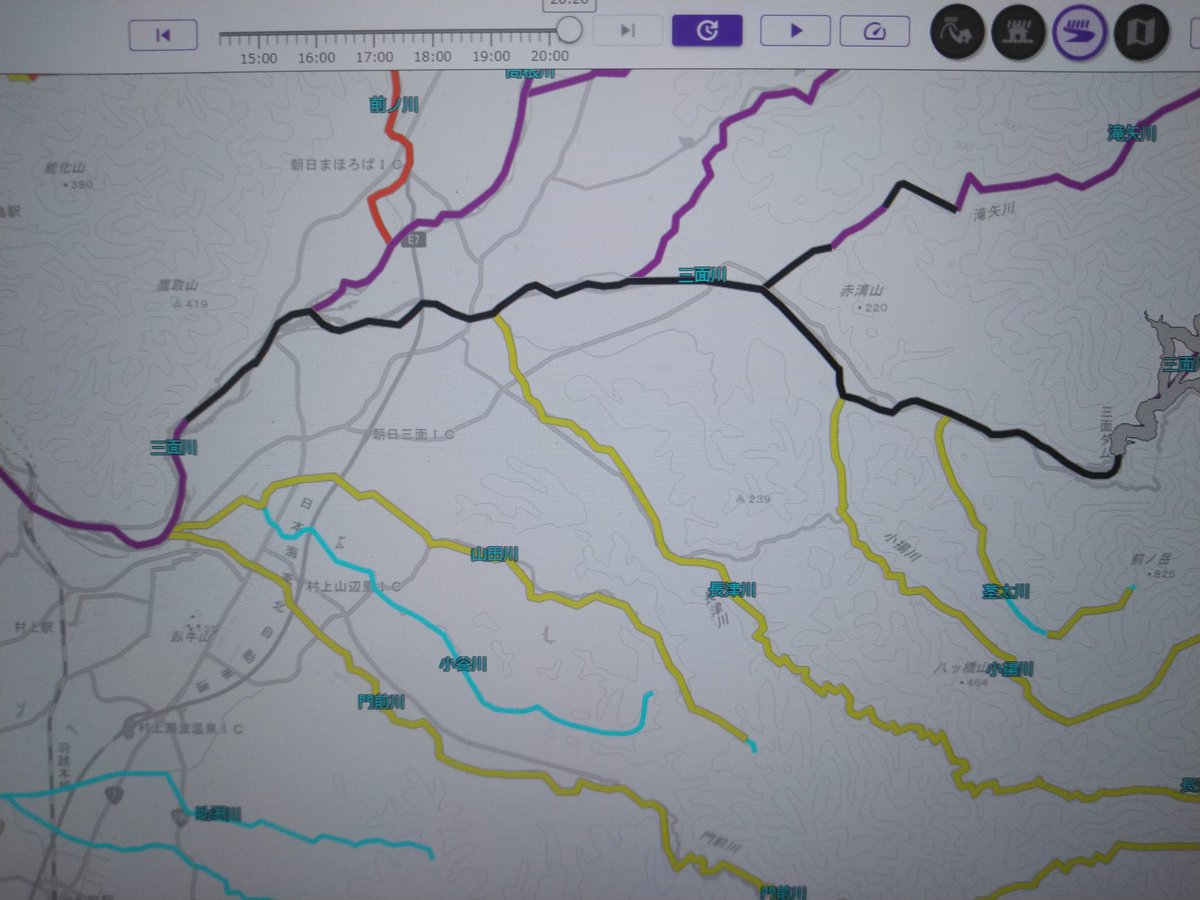Click the 19:00 mark on the timeline
Screen dimensions: 1200x900
pos(491,57)
